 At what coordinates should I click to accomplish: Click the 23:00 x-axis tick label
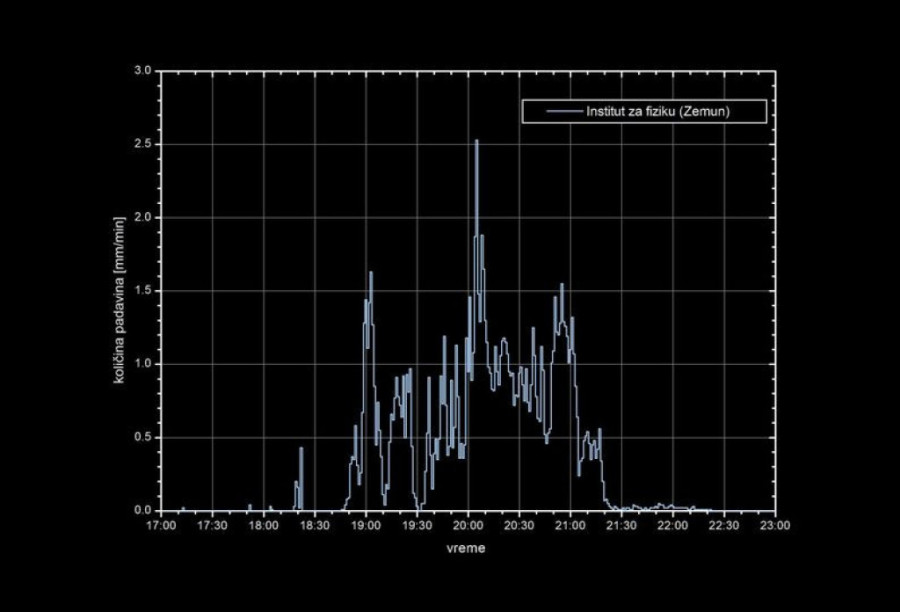pyautogui.click(x=775, y=524)
